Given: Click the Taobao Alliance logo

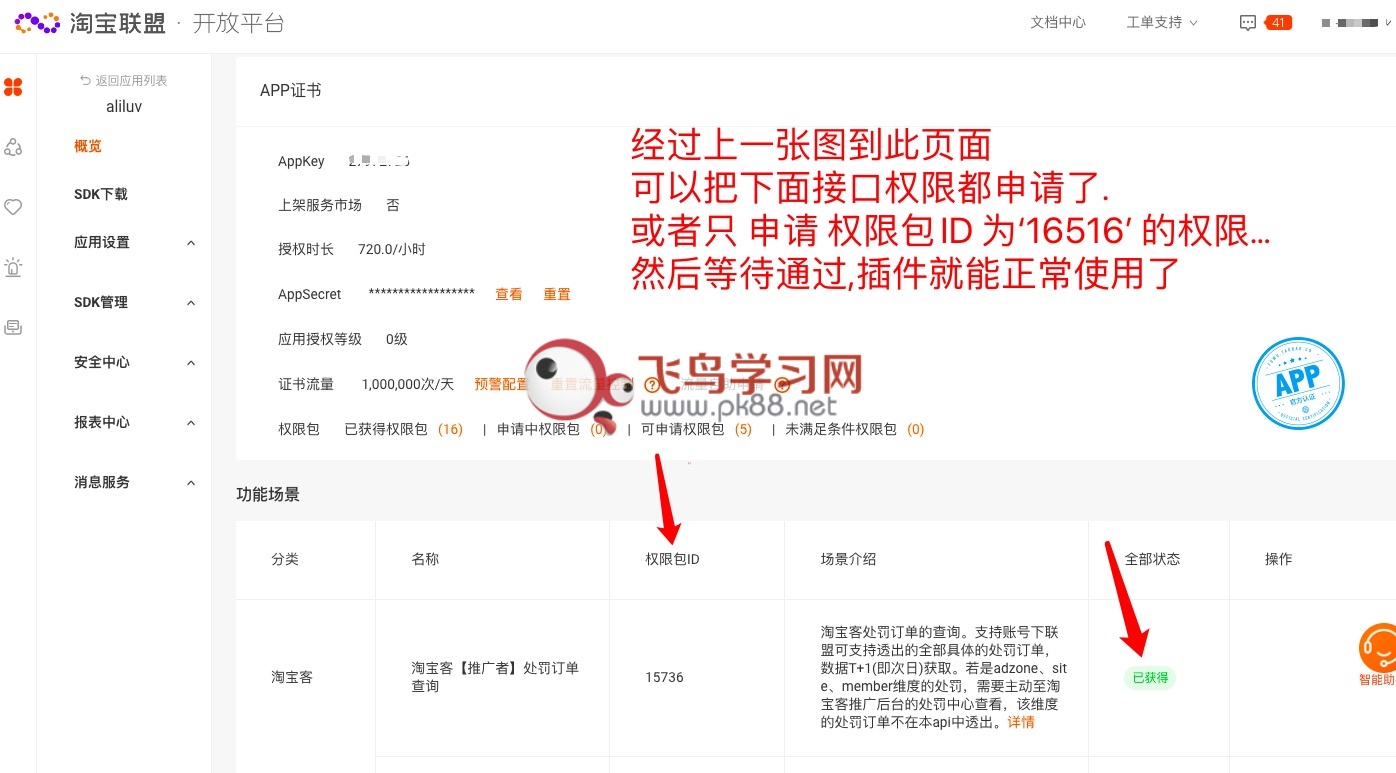Looking at the screenshot, I should pos(90,23).
